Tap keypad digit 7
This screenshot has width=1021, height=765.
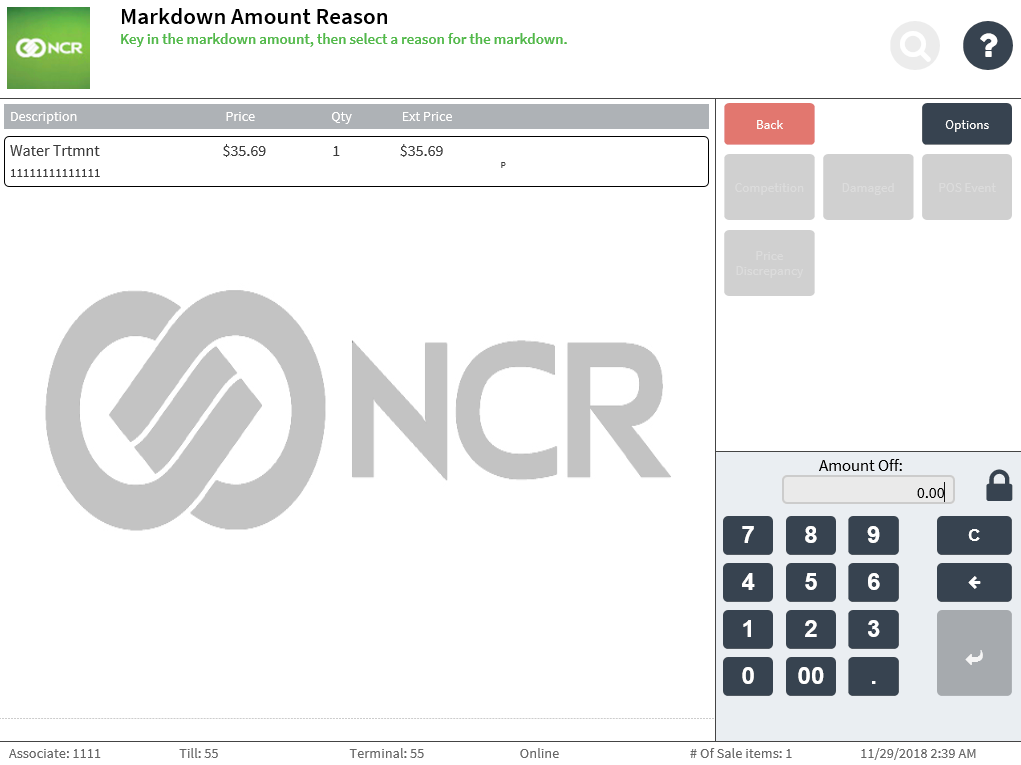pos(748,535)
